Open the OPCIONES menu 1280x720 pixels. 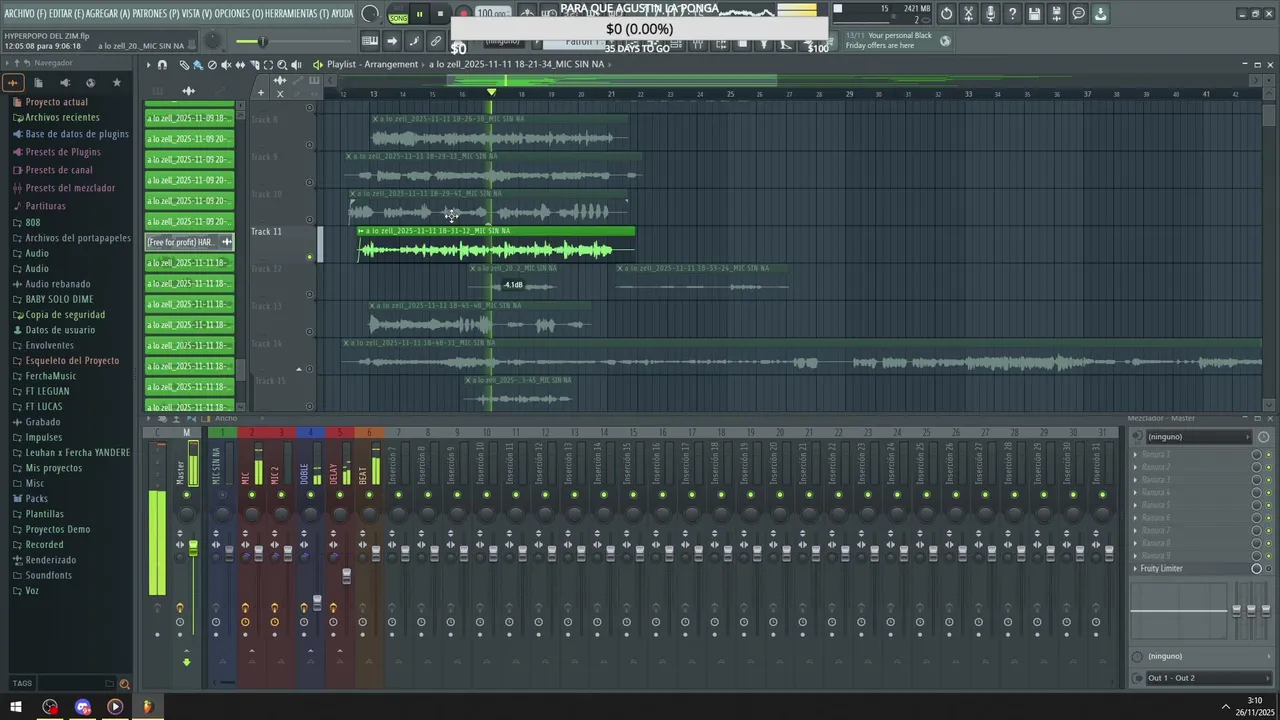coord(239,14)
